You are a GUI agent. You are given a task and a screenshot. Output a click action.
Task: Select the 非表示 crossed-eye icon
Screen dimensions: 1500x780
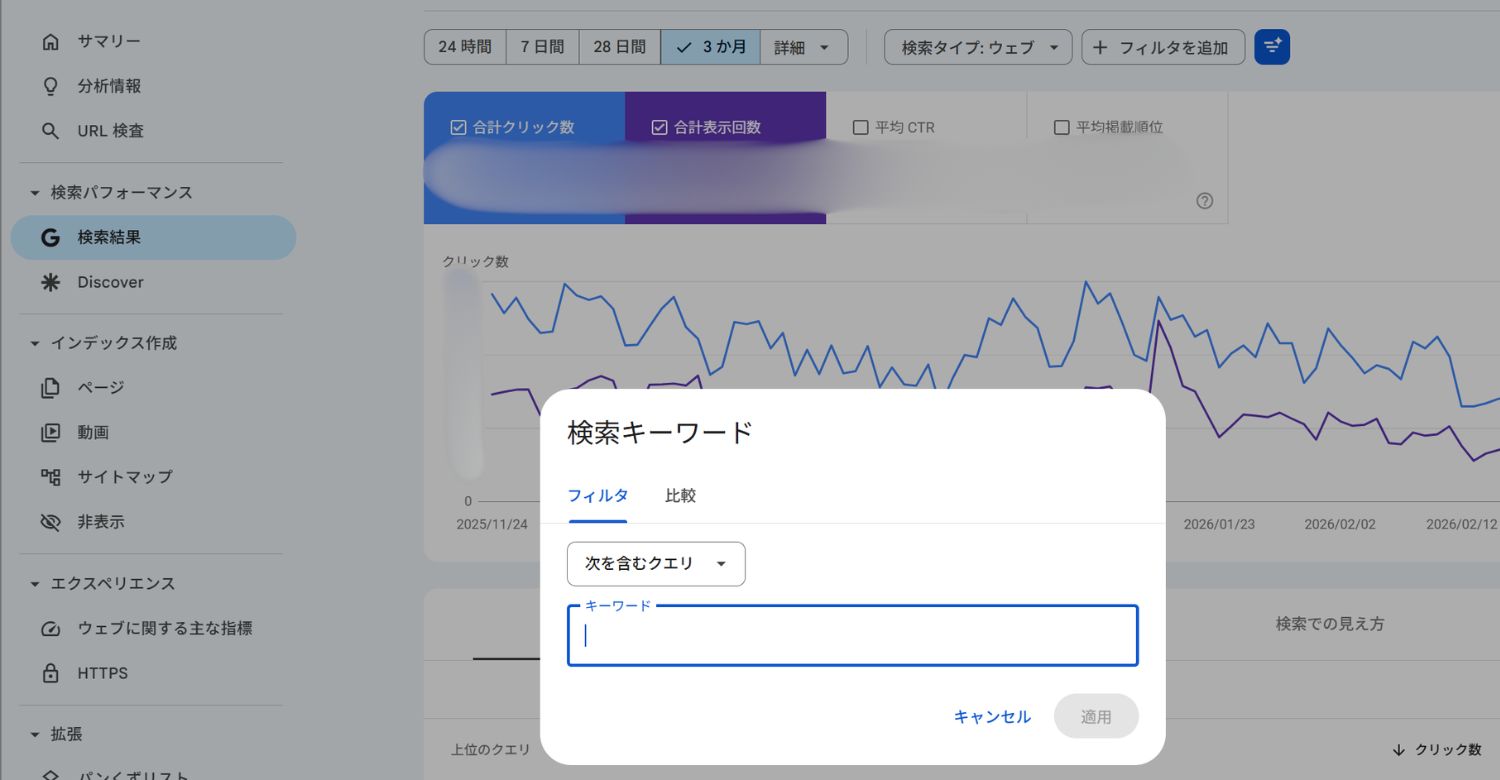click(51, 522)
